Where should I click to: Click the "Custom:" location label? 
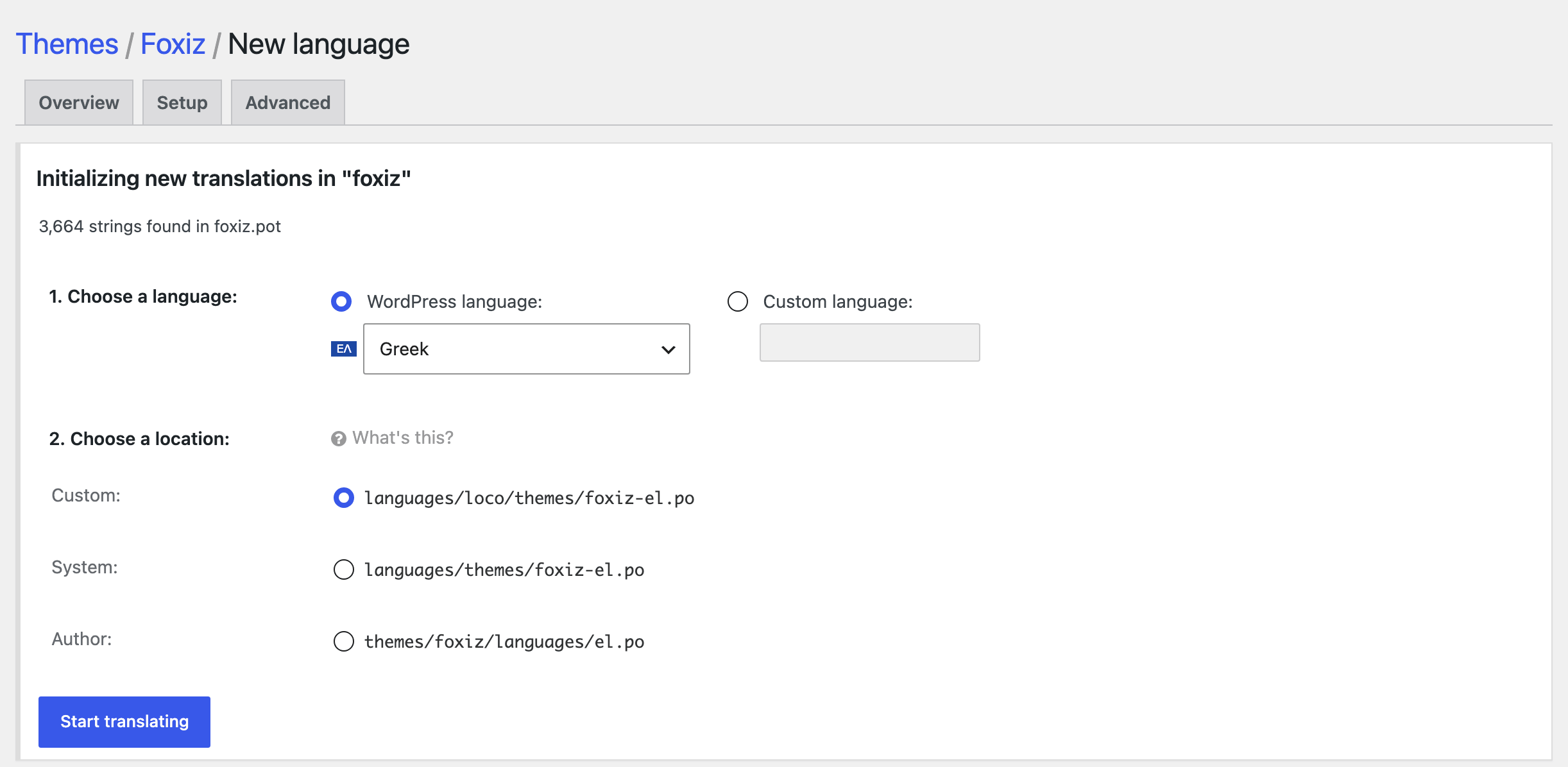coord(86,496)
